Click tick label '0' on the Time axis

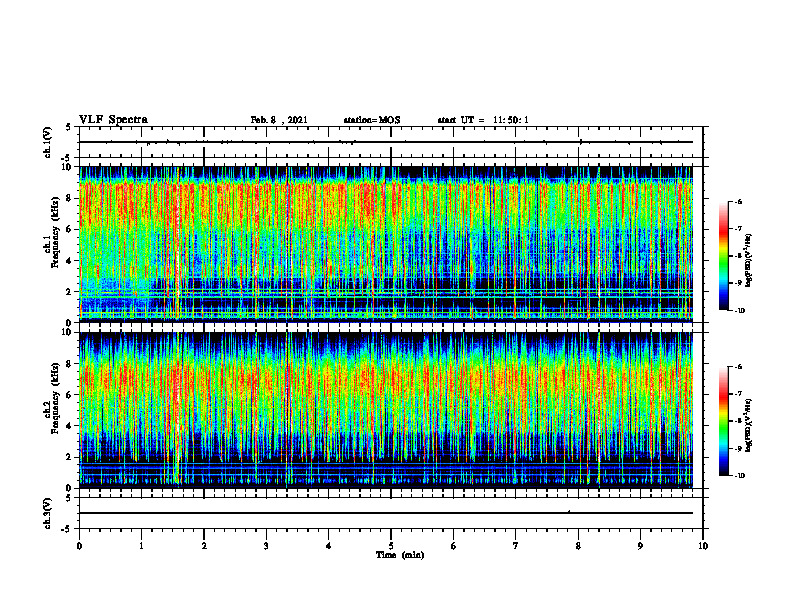[x=79, y=546]
